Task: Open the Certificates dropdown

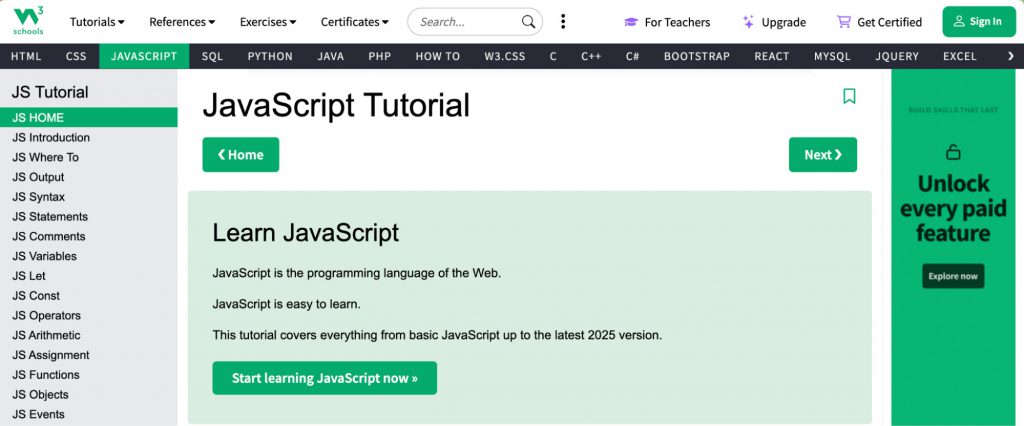Action: [x=355, y=22]
